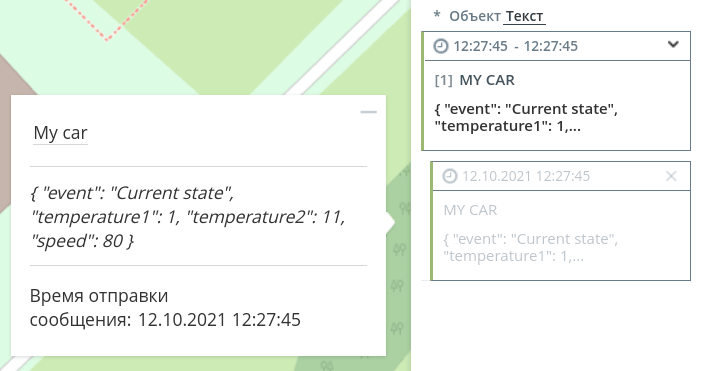Click the Время отправки сообщения timestamp in popup
Viewport: 702px width, 371px height.
point(165,307)
